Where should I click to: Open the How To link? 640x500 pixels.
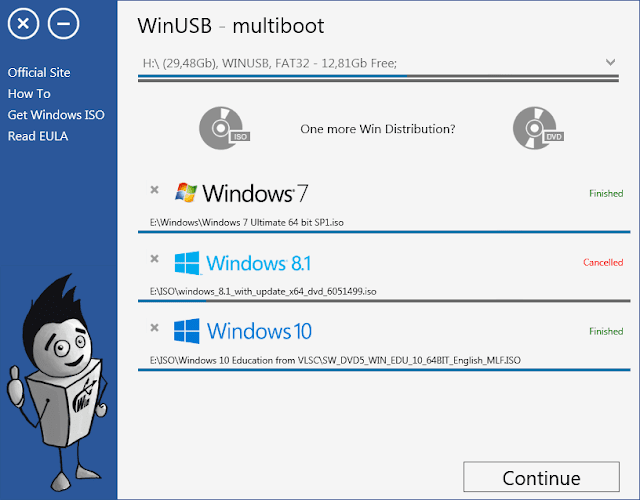click(29, 94)
